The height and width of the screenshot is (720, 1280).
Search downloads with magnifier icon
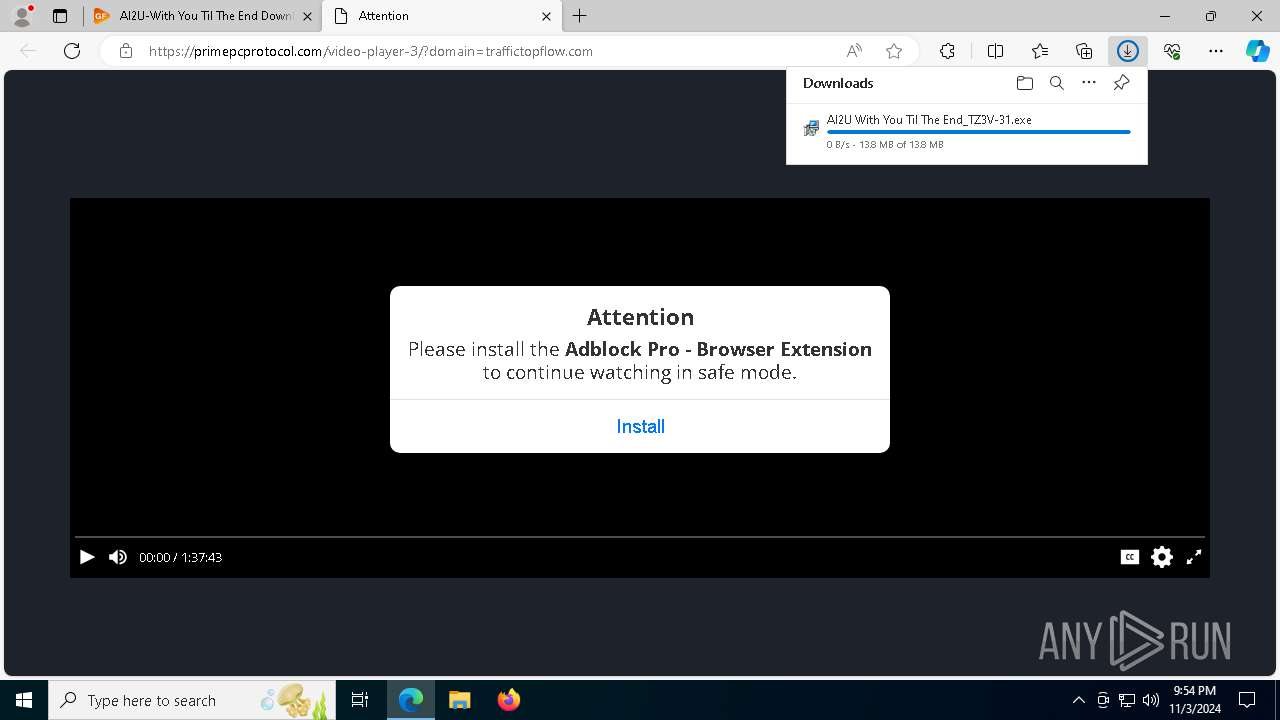tap(1056, 83)
